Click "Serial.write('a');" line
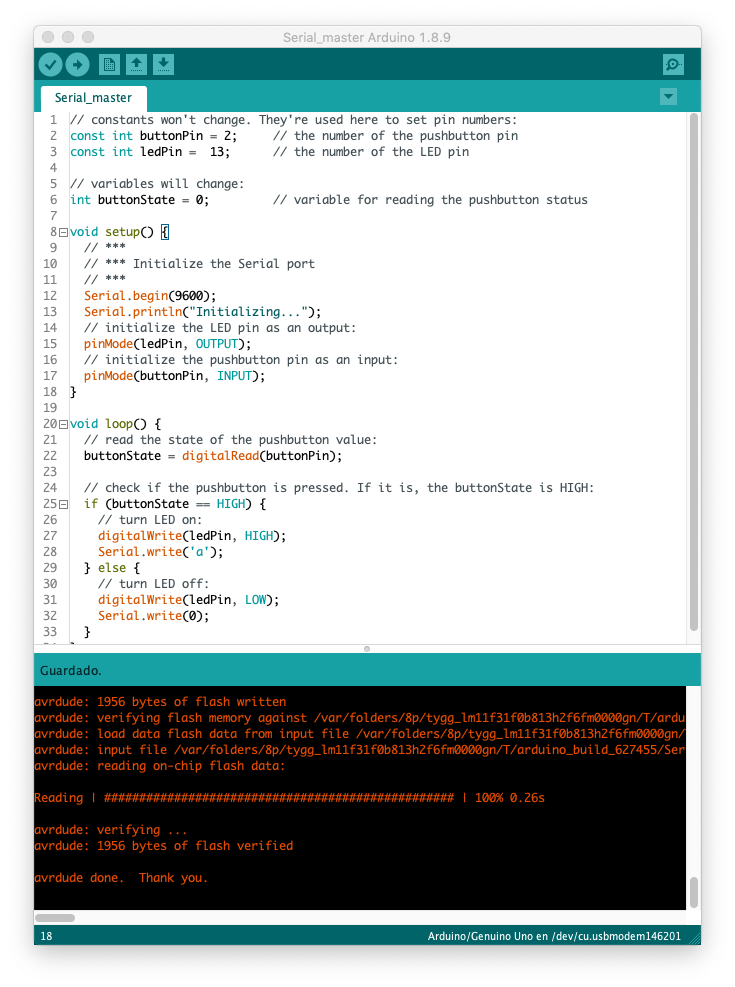Screen dimensions: 735x987 point(160,552)
